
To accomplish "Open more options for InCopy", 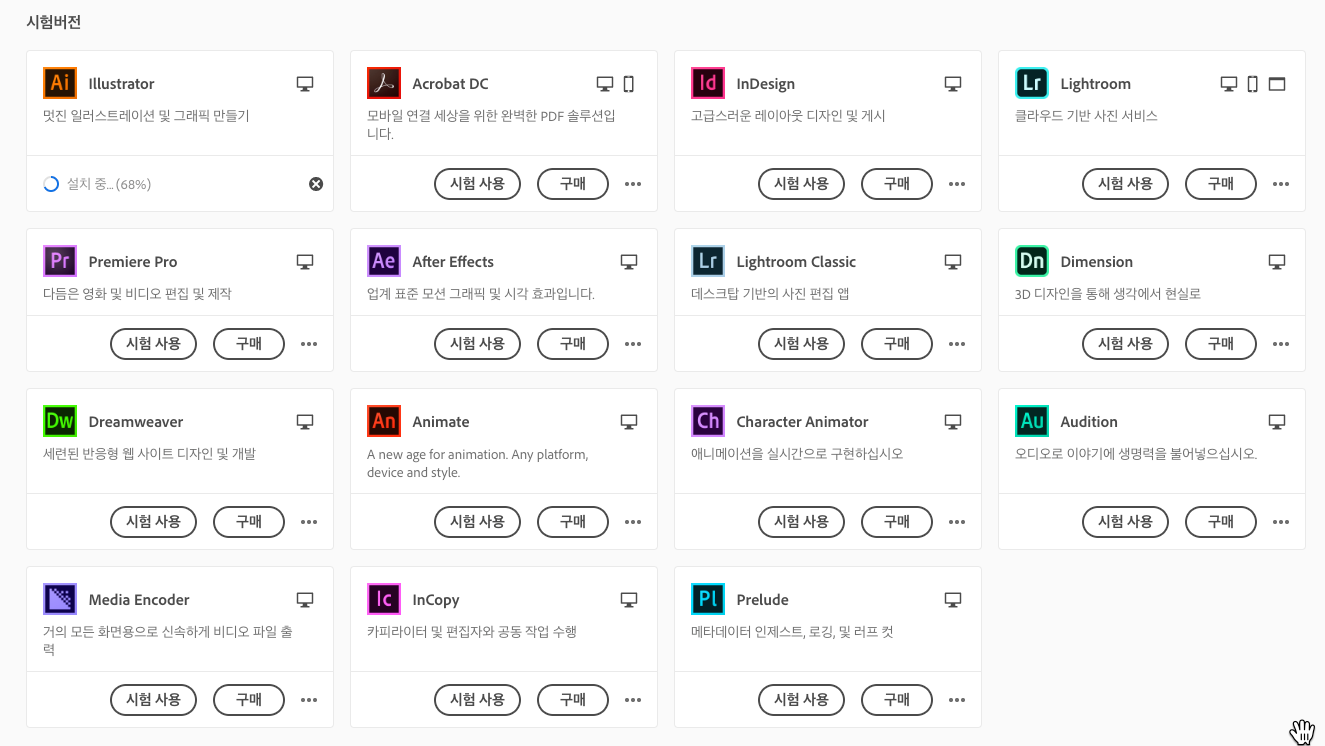I will click(633, 700).
